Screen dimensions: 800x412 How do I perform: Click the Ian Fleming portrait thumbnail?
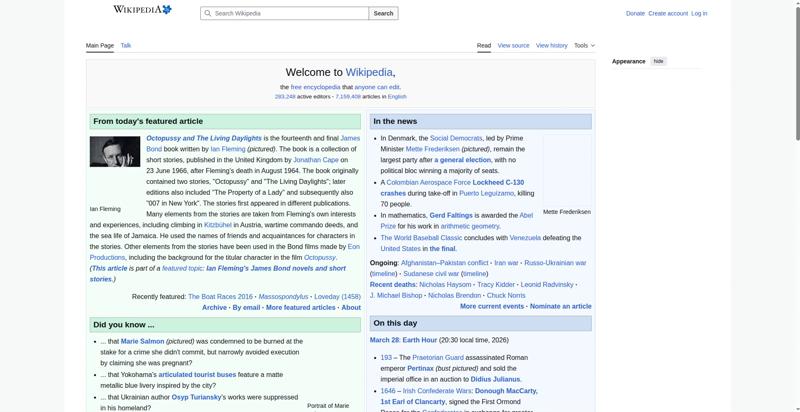(115, 152)
